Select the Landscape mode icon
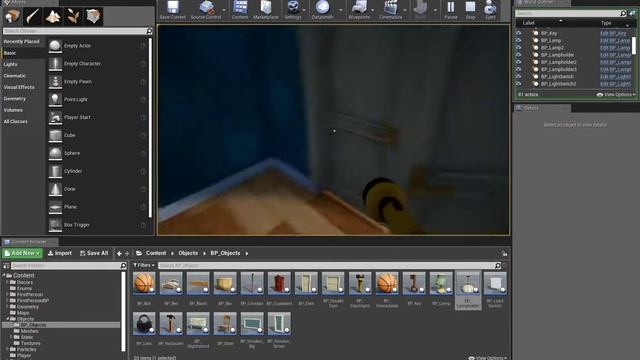Screen dimensions: 640x360 [53, 16]
